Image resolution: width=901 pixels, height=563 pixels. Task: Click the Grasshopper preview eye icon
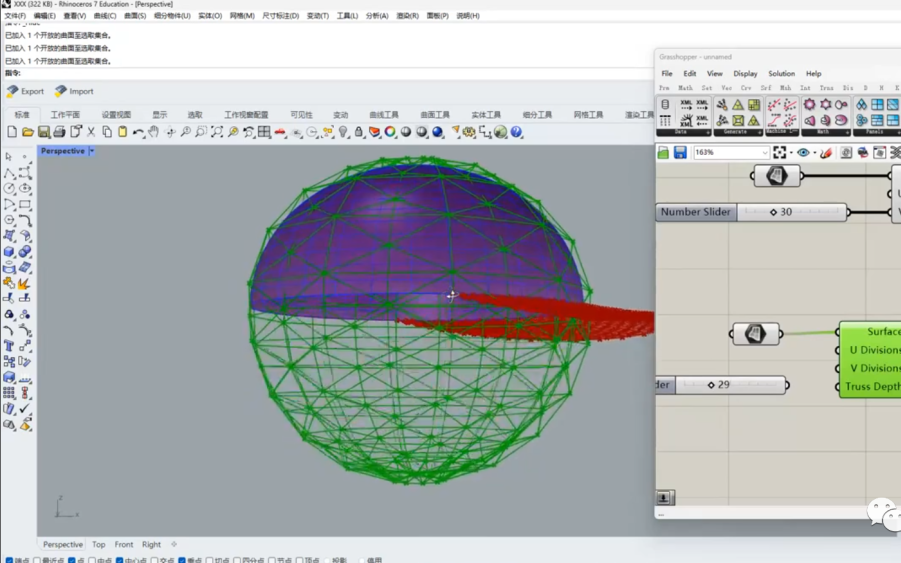[x=803, y=153]
